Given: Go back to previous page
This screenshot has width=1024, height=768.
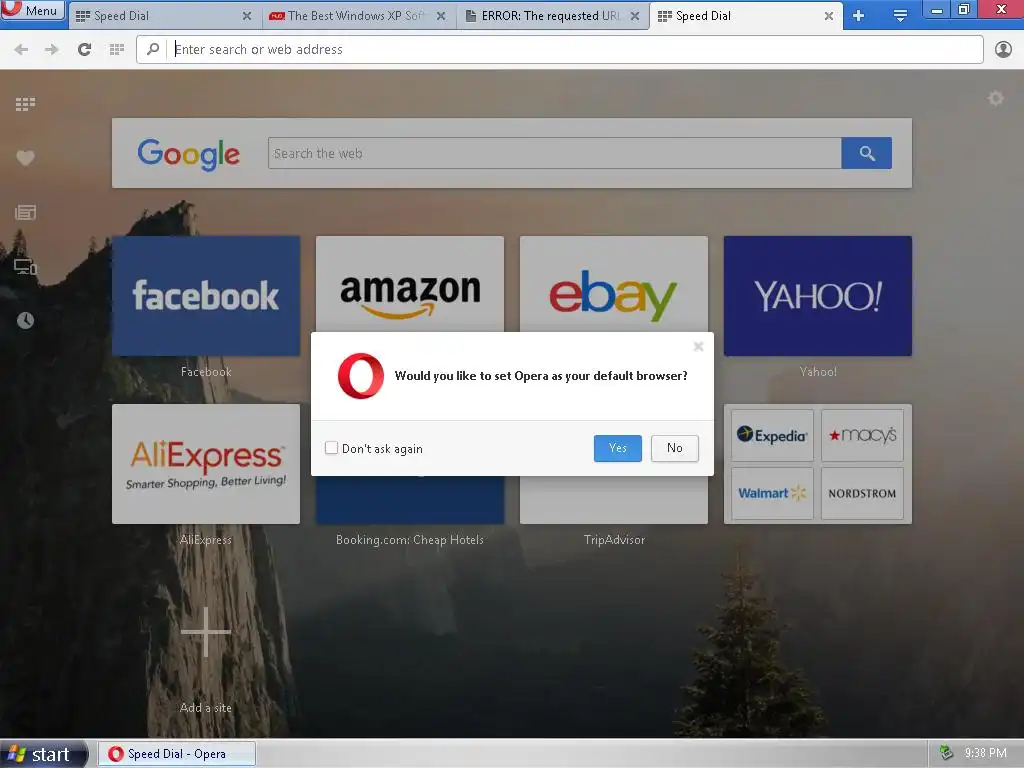Looking at the screenshot, I should coord(21,50).
